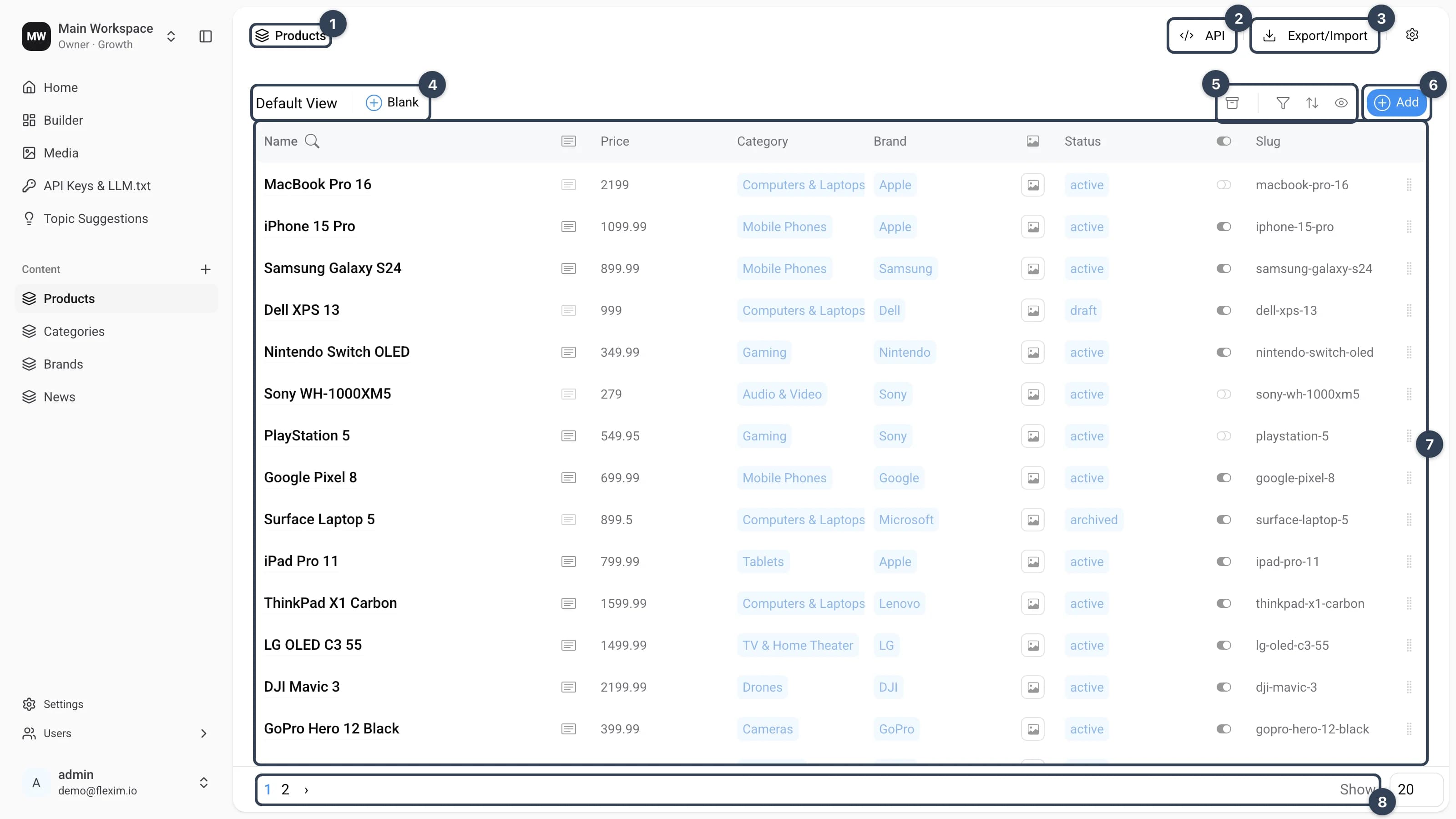Grab drag handle of LG OLED C3 55 row
The width and height of the screenshot is (1456, 819).
(x=1409, y=646)
